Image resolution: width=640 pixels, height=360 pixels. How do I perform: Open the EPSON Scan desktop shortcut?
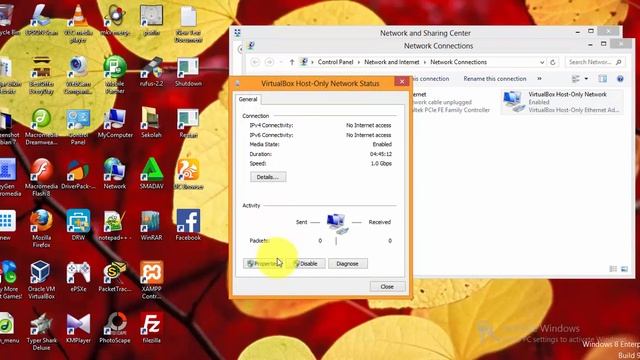(x=41, y=20)
